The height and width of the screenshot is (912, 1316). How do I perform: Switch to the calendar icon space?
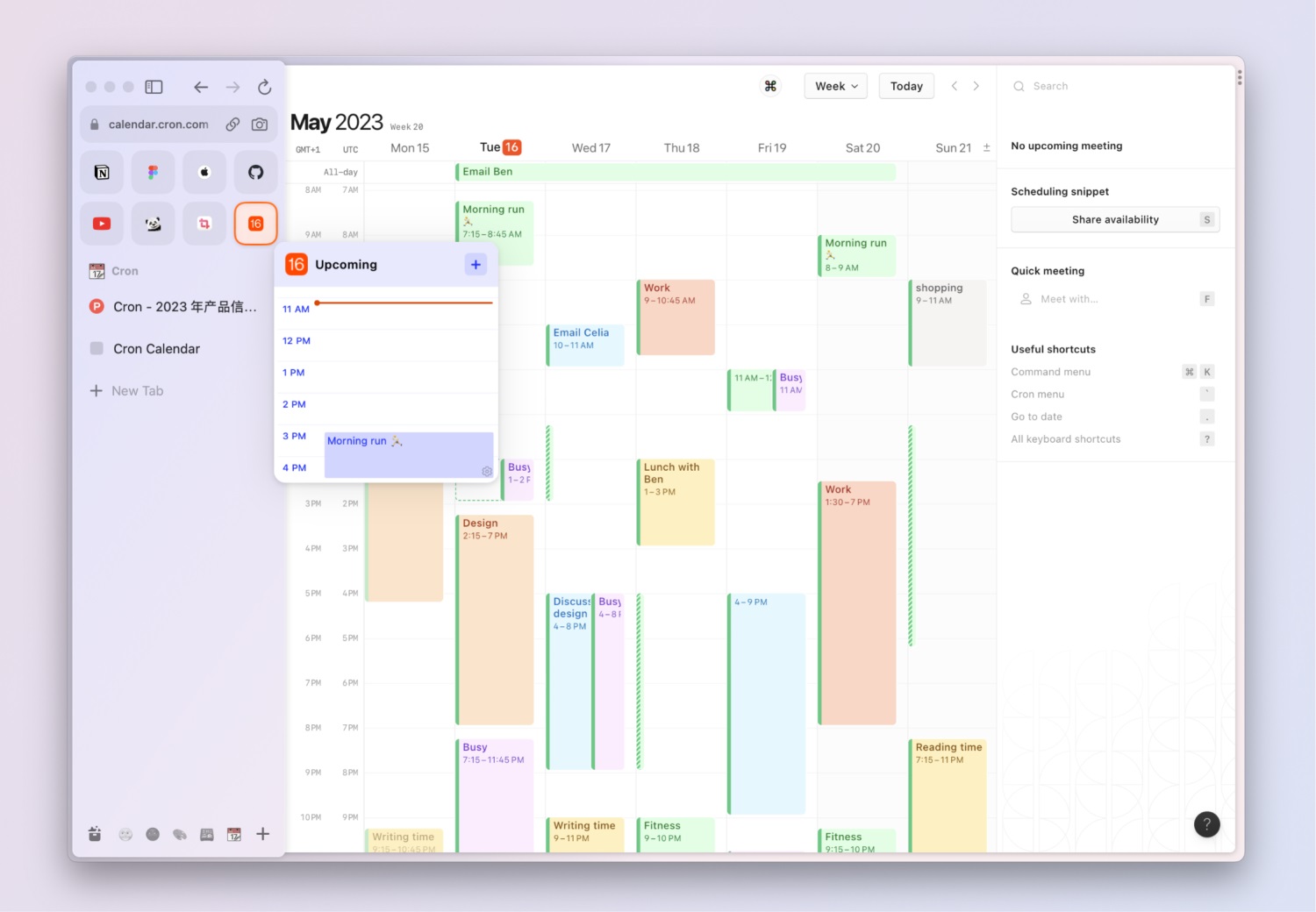[234, 835]
